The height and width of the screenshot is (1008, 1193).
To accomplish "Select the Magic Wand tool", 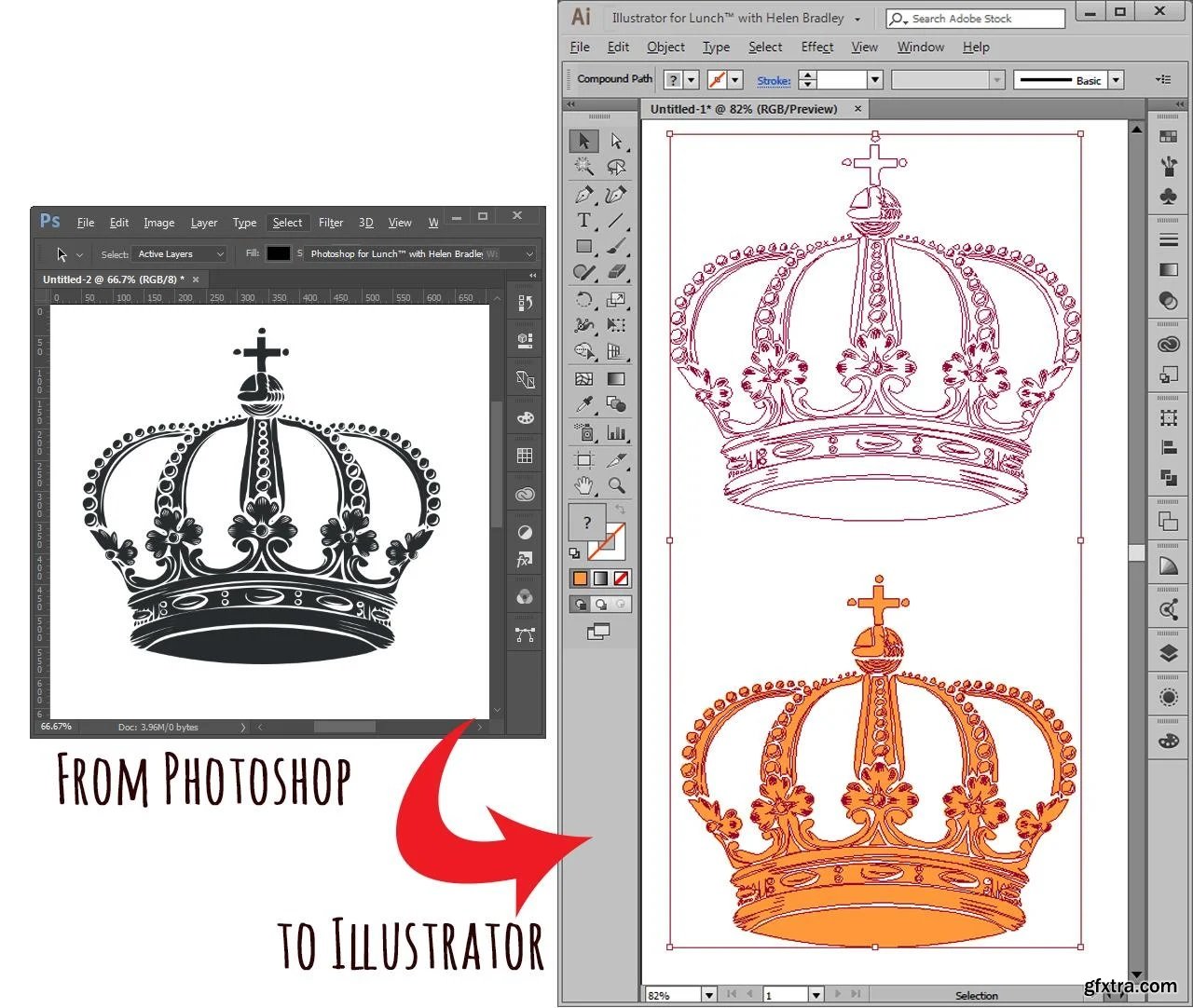I will pos(583,167).
